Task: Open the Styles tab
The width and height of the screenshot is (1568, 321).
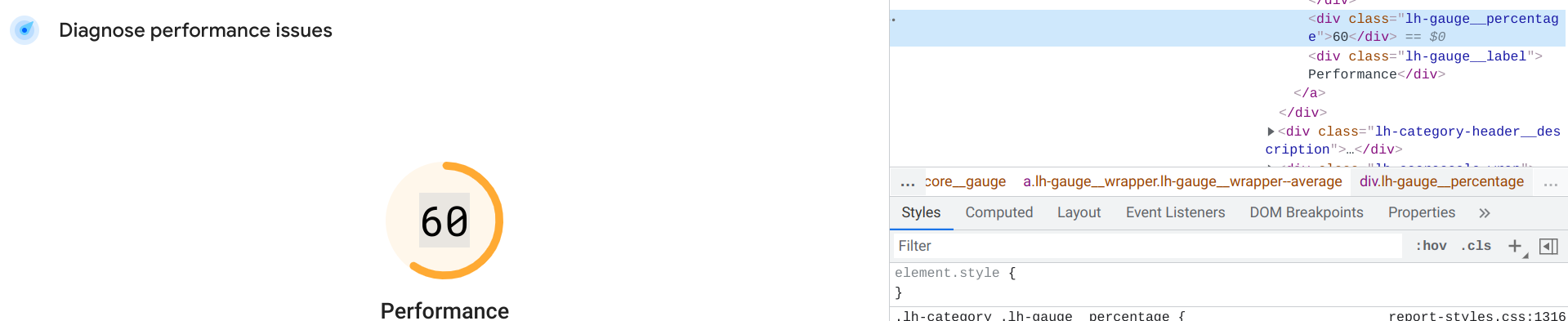Action: (921, 212)
